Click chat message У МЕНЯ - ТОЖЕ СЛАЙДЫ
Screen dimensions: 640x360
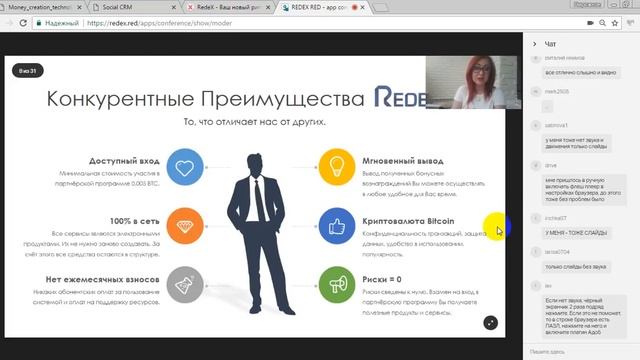[576, 233]
